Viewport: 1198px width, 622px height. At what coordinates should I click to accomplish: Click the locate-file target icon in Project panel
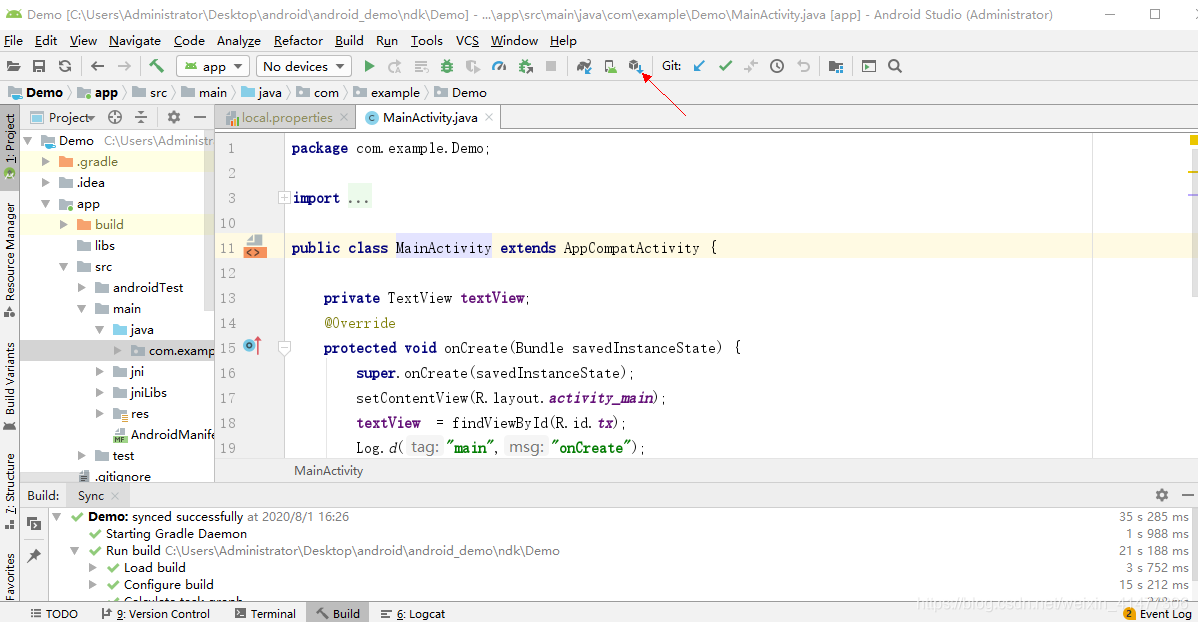click(x=115, y=117)
